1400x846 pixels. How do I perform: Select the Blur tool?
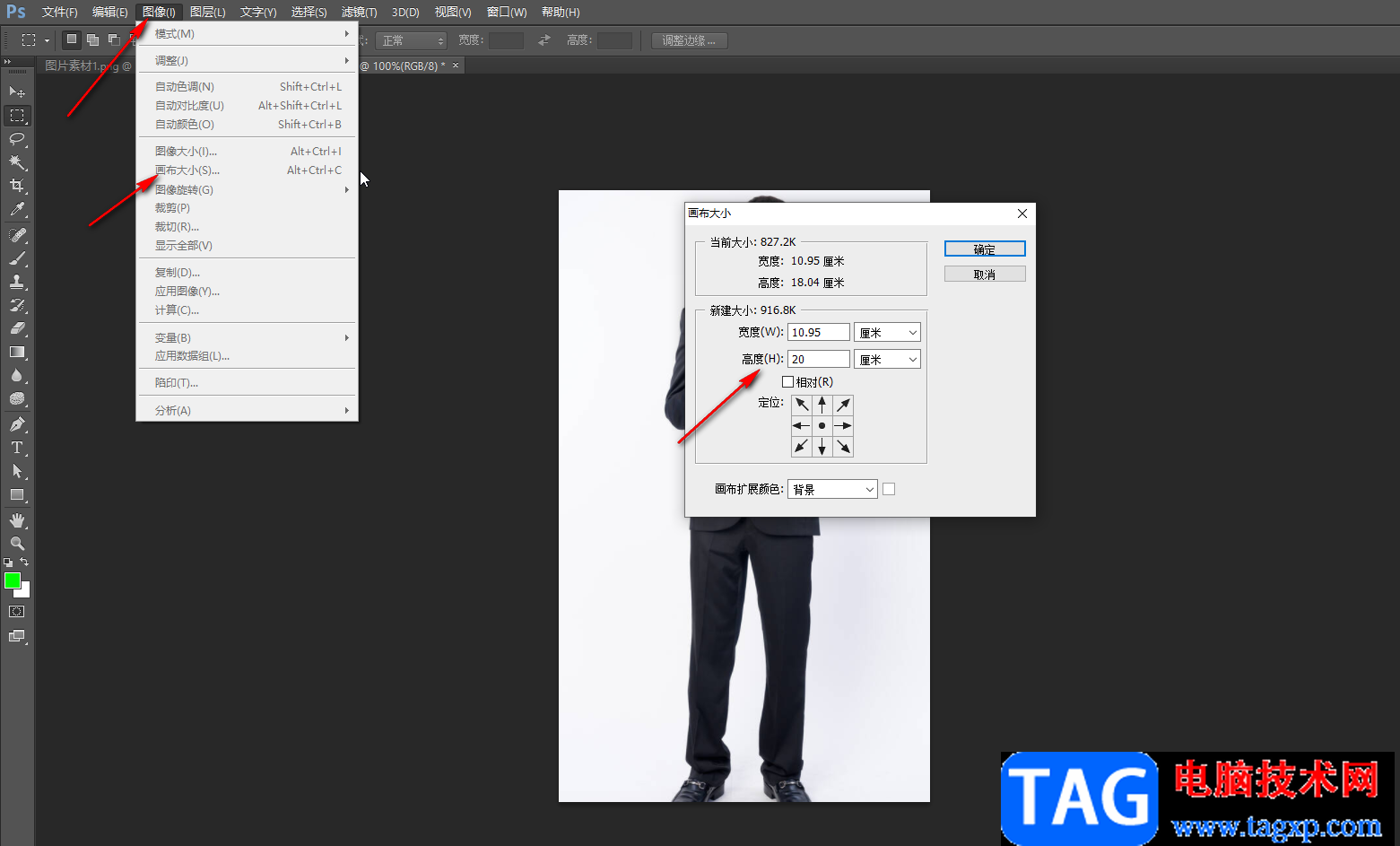coord(17,375)
